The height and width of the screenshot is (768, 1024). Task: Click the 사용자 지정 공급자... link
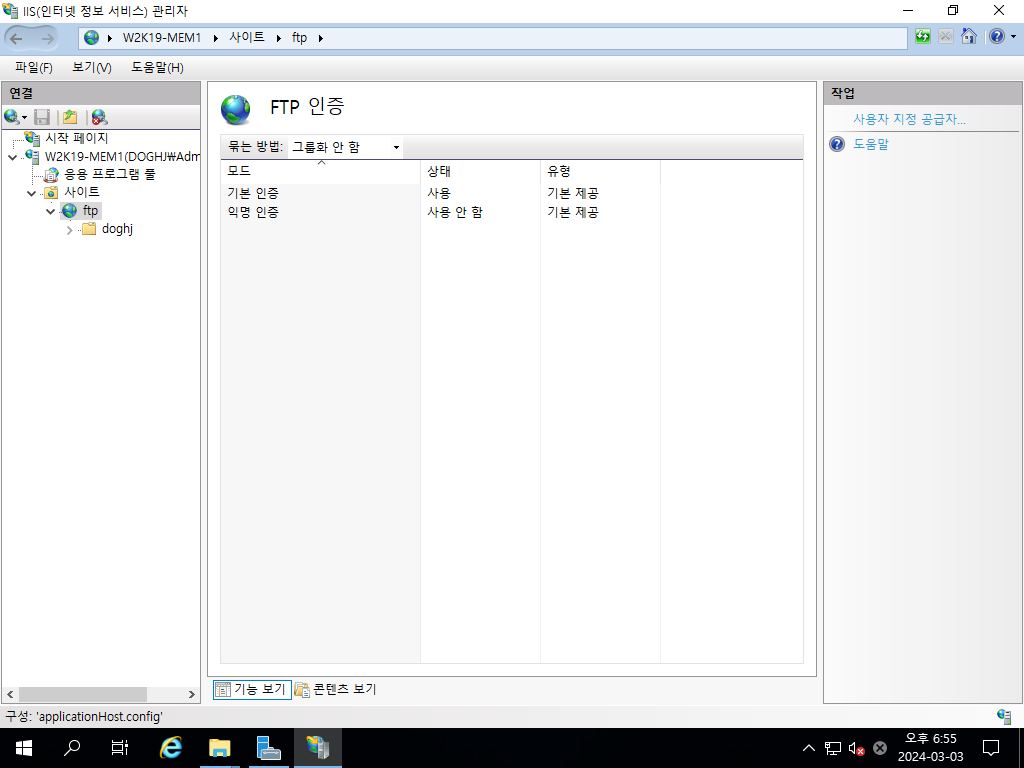coord(909,120)
